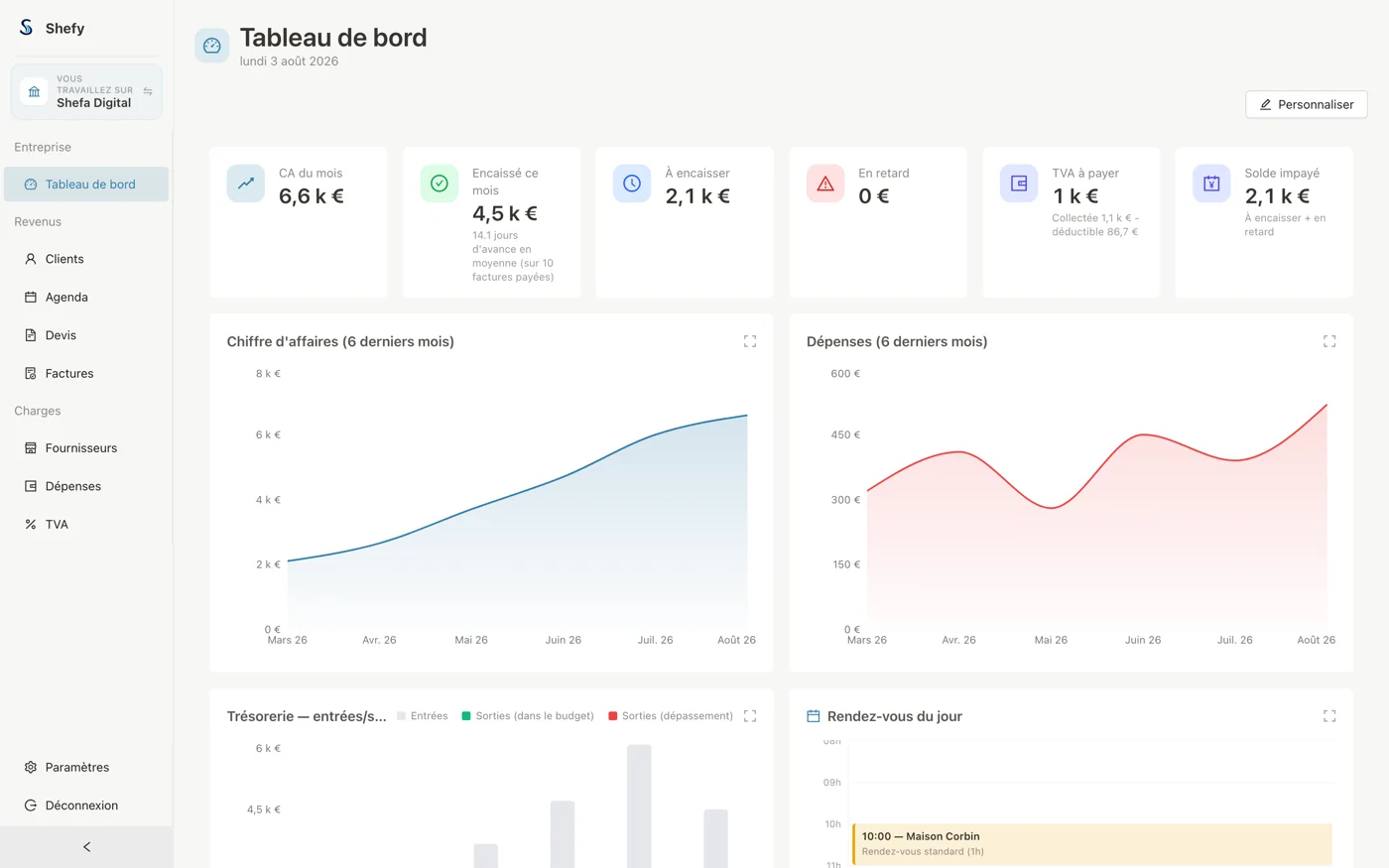The width and height of the screenshot is (1389, 868).
Task: Click the Personnaliser button
Action: pyautogui.click(x=1307, y=104)
